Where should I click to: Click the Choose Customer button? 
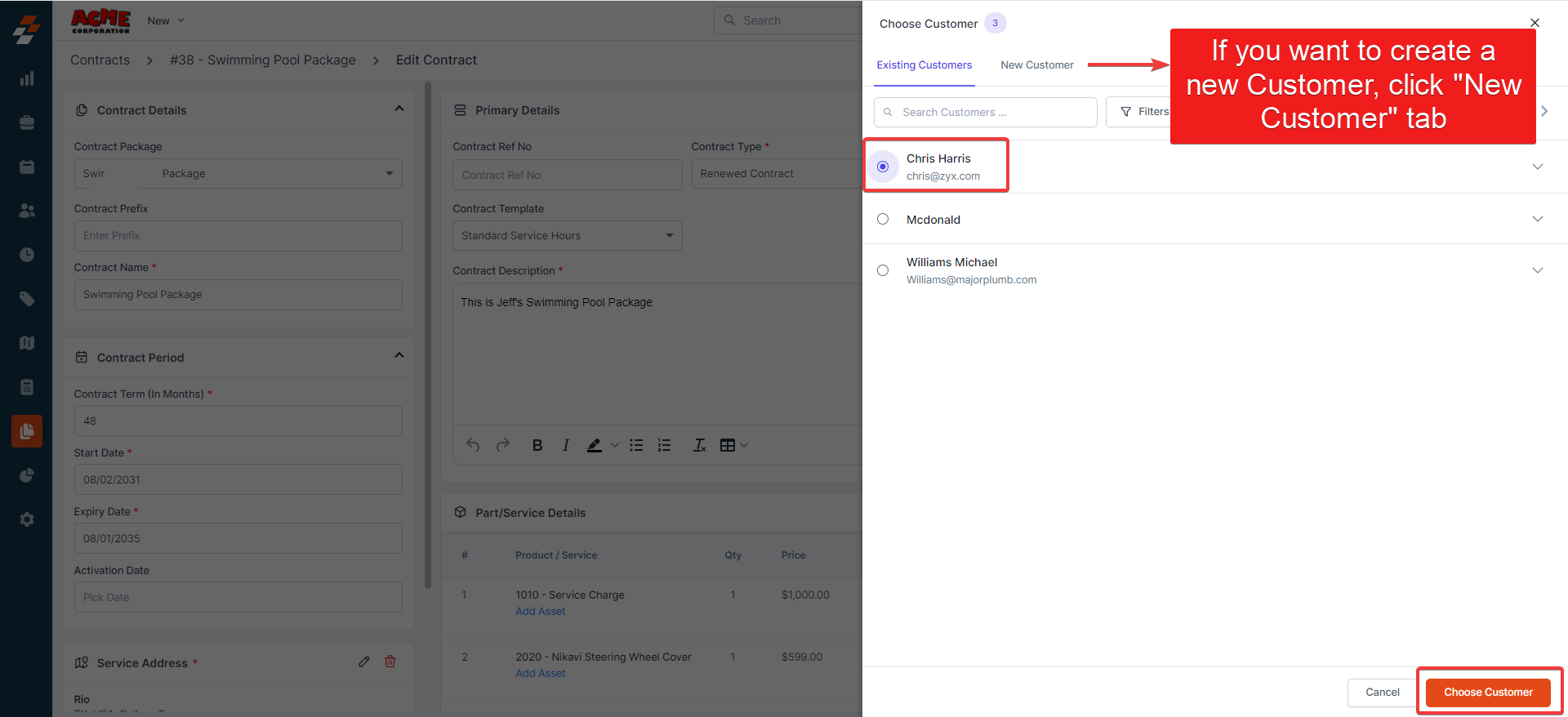[1487, 693]
